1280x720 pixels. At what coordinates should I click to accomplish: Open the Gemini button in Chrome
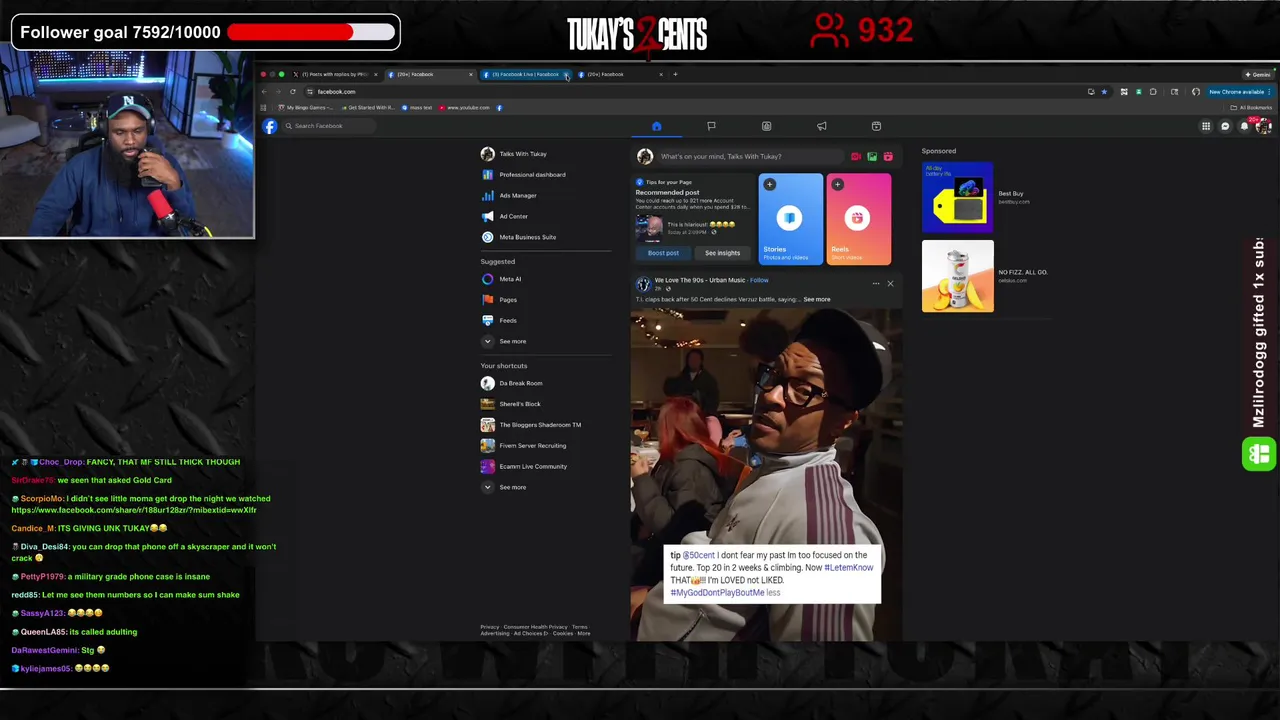(1258, 74)
